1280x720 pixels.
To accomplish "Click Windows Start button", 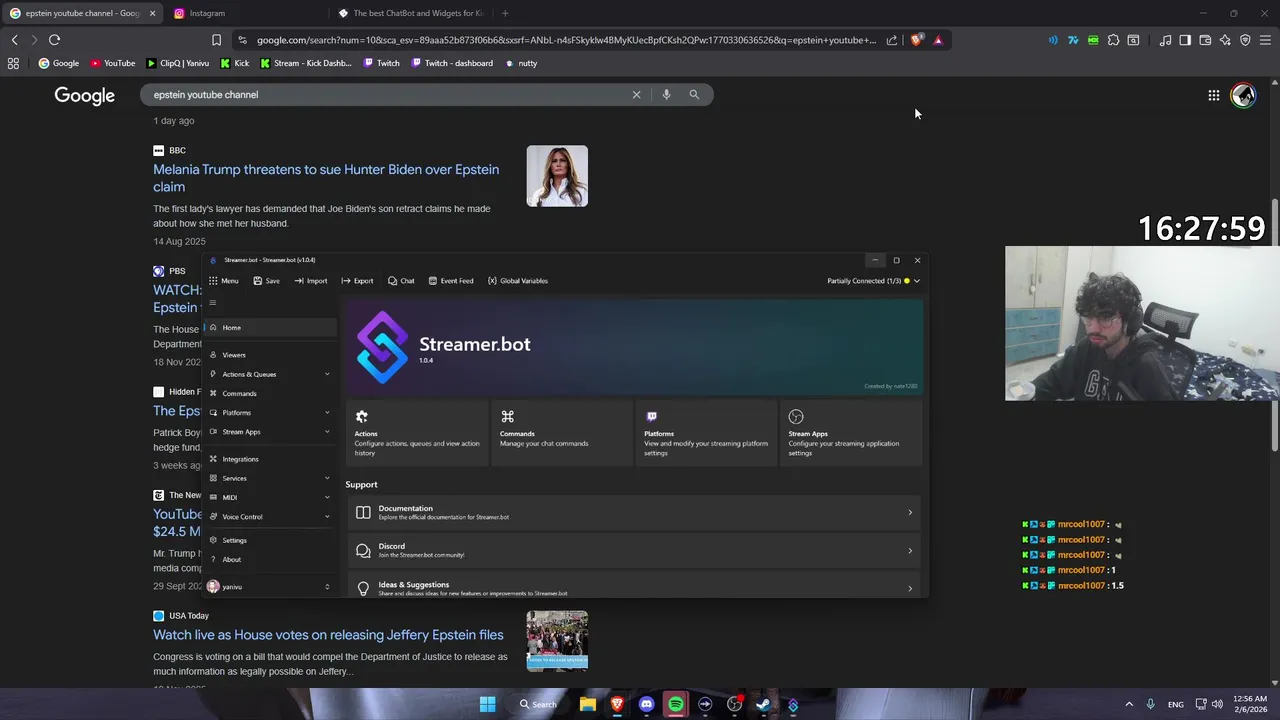I will 487,704.
